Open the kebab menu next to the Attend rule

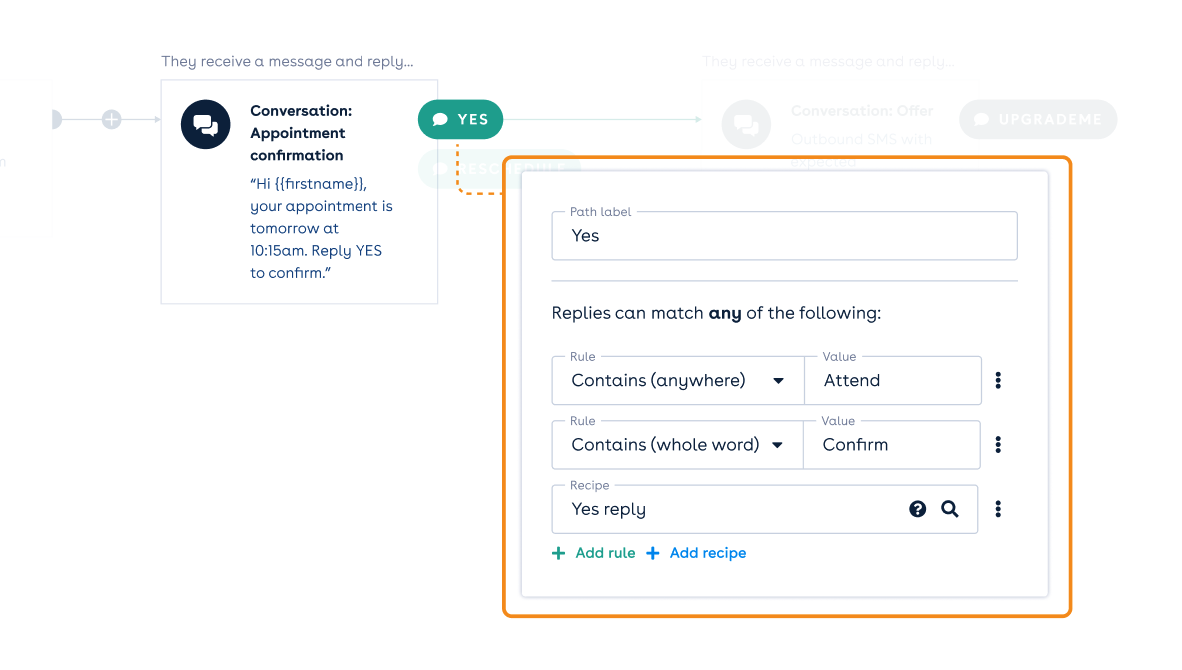click(997, 380)
